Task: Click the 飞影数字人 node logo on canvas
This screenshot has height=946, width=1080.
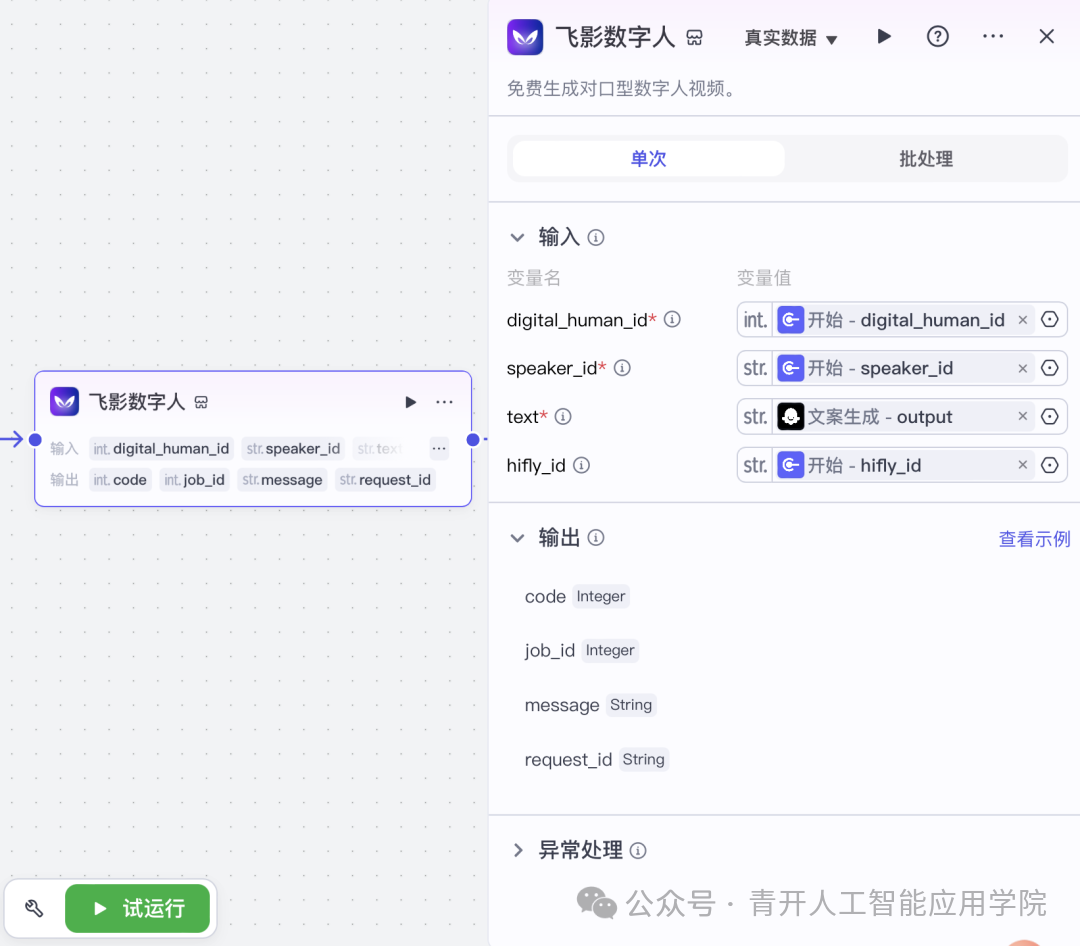Action: (64, 402)
